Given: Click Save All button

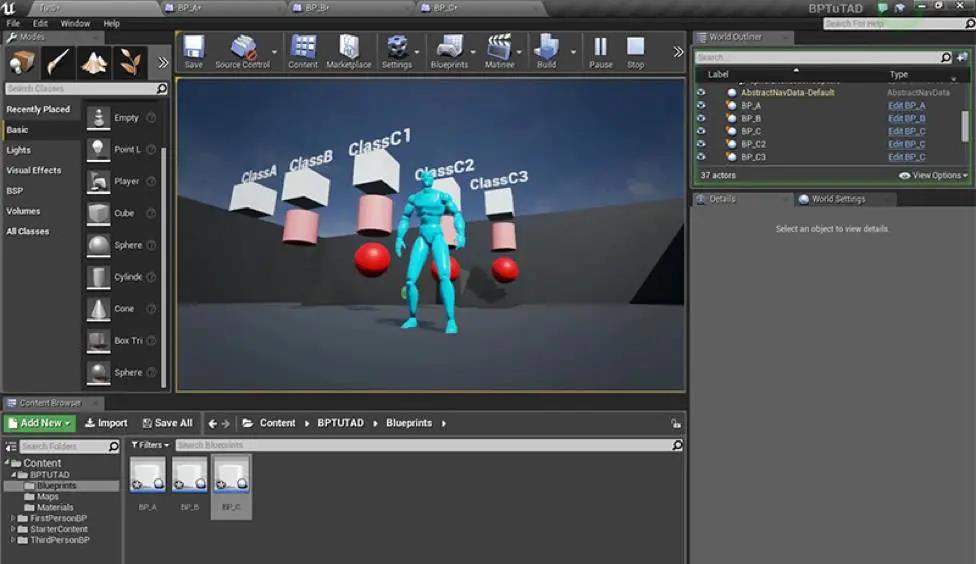Looking at the screenshot, I should click(167, 423).
